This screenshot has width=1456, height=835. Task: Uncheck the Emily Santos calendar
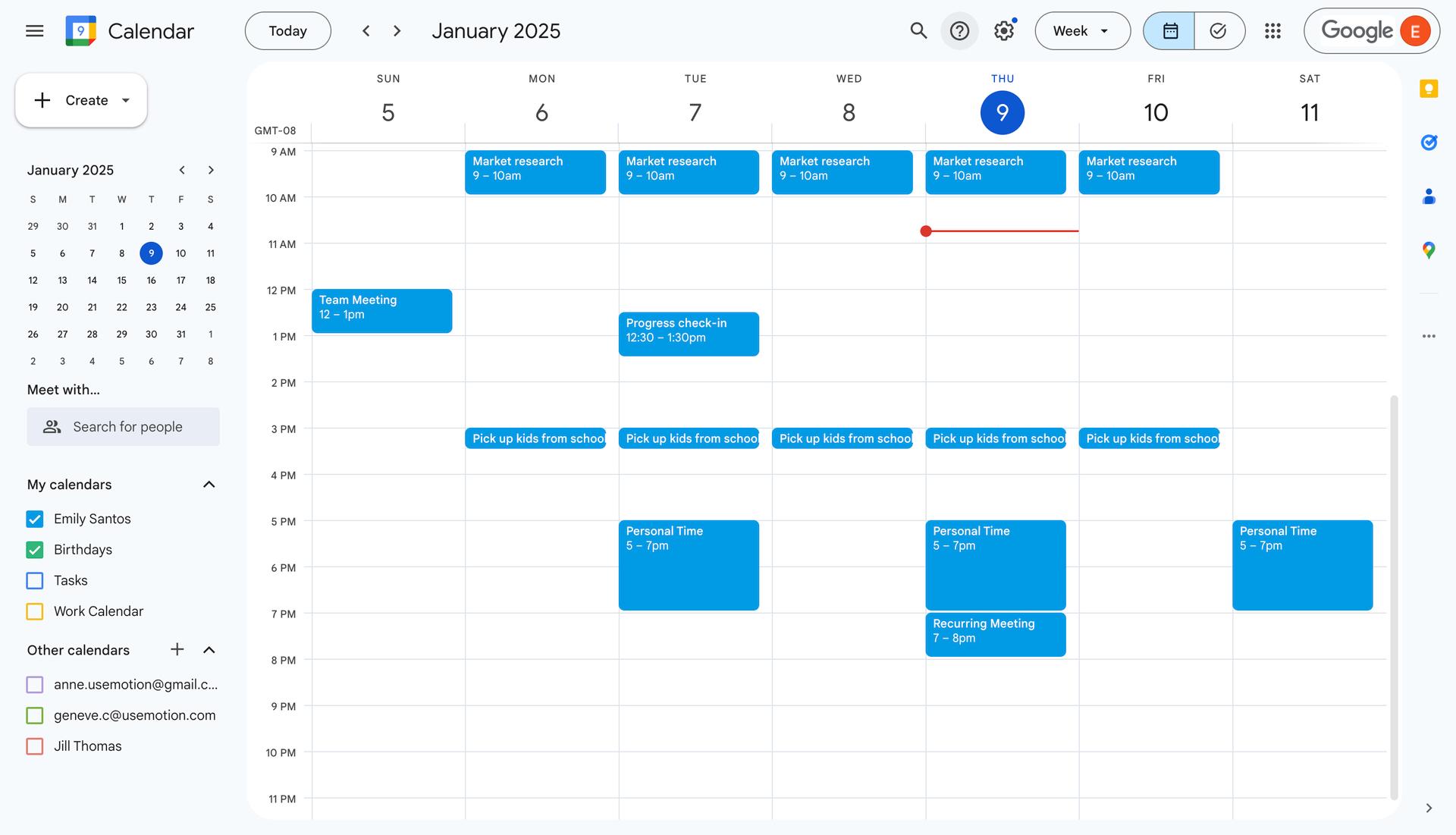click(34, 519)
